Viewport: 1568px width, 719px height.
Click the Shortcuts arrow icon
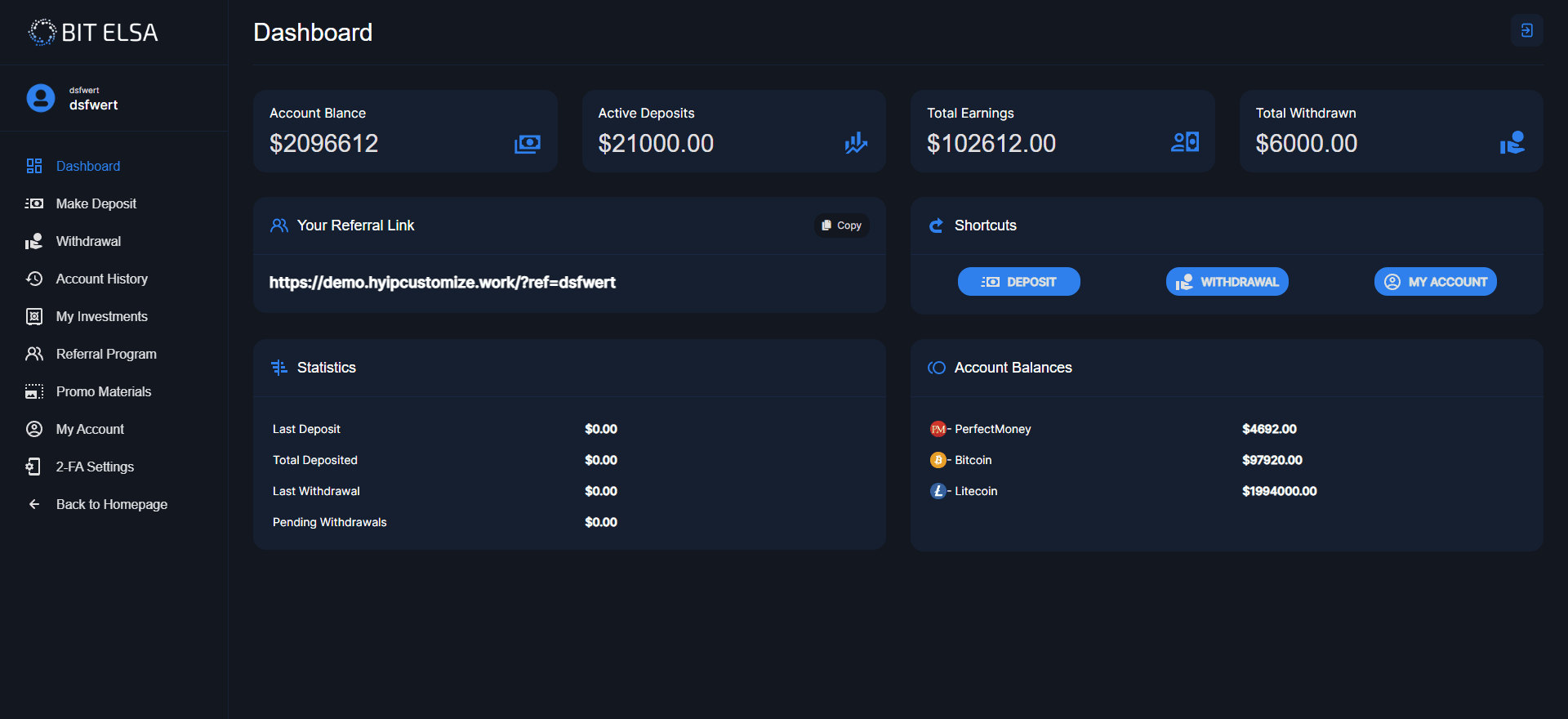(936, 226)
